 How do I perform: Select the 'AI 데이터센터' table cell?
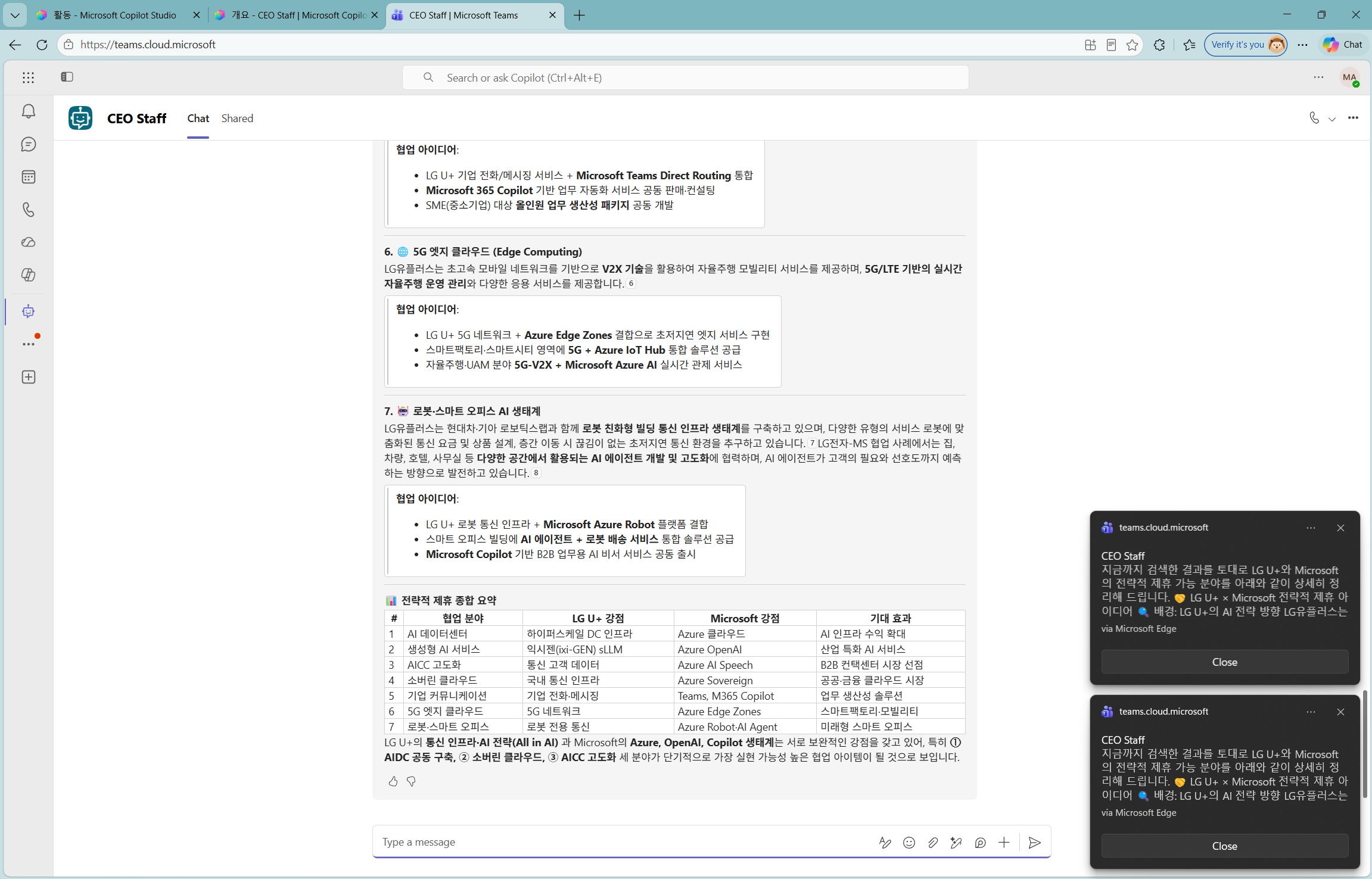tap(463, 634)
